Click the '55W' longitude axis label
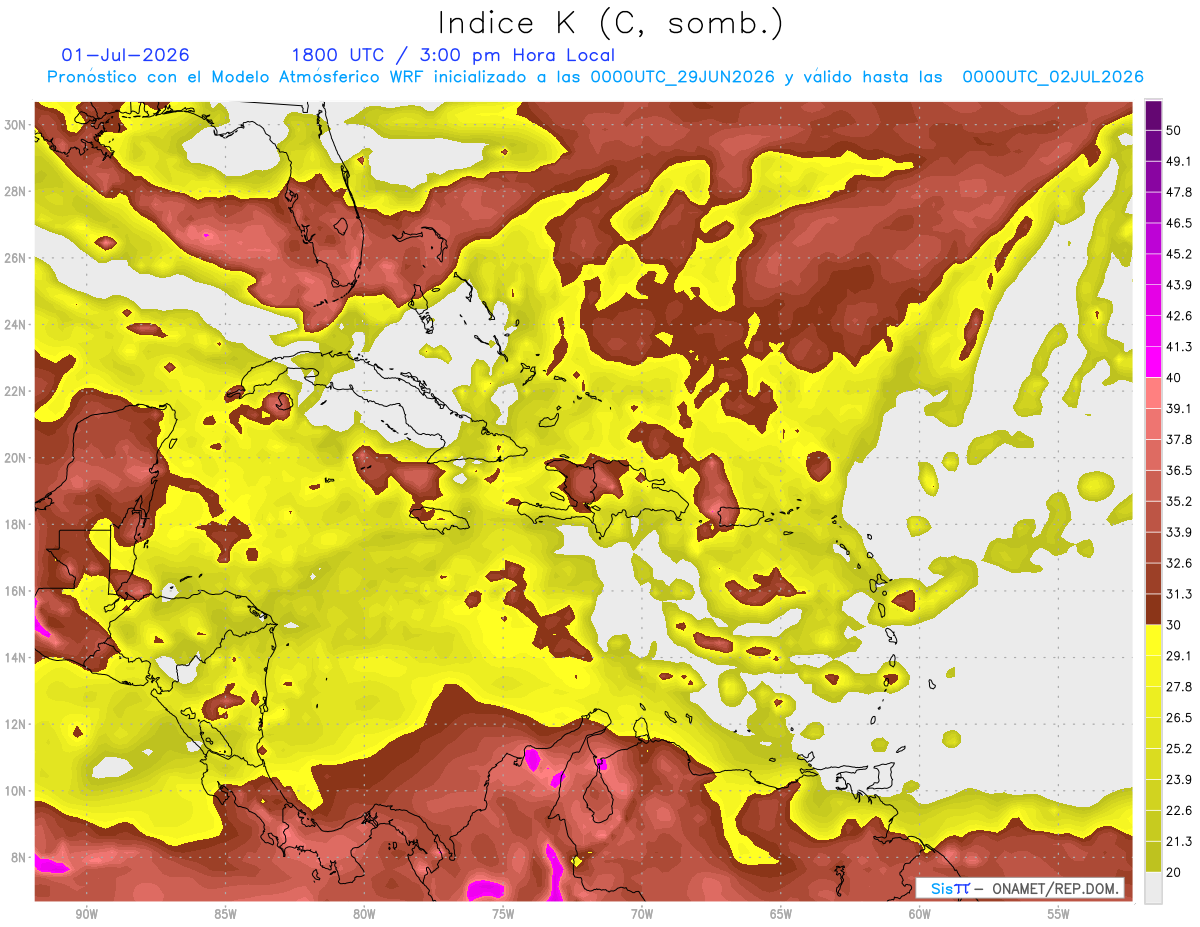Screen dimensions: 1200x927 coord(1059,914)
